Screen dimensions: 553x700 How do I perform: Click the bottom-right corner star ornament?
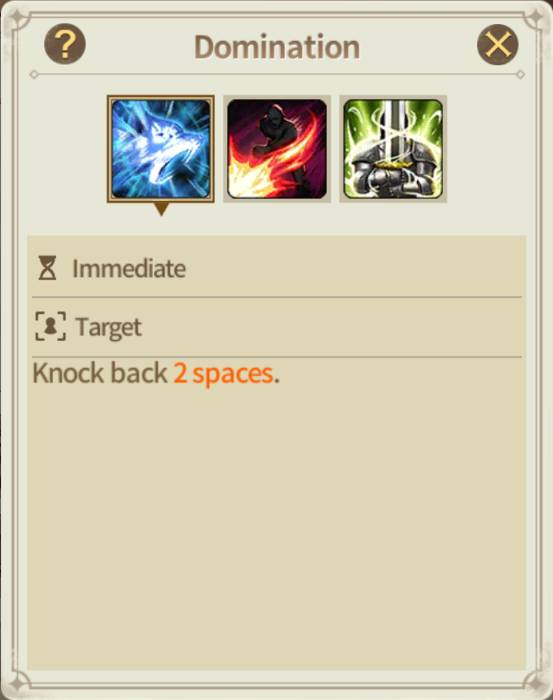click(534, 683)
